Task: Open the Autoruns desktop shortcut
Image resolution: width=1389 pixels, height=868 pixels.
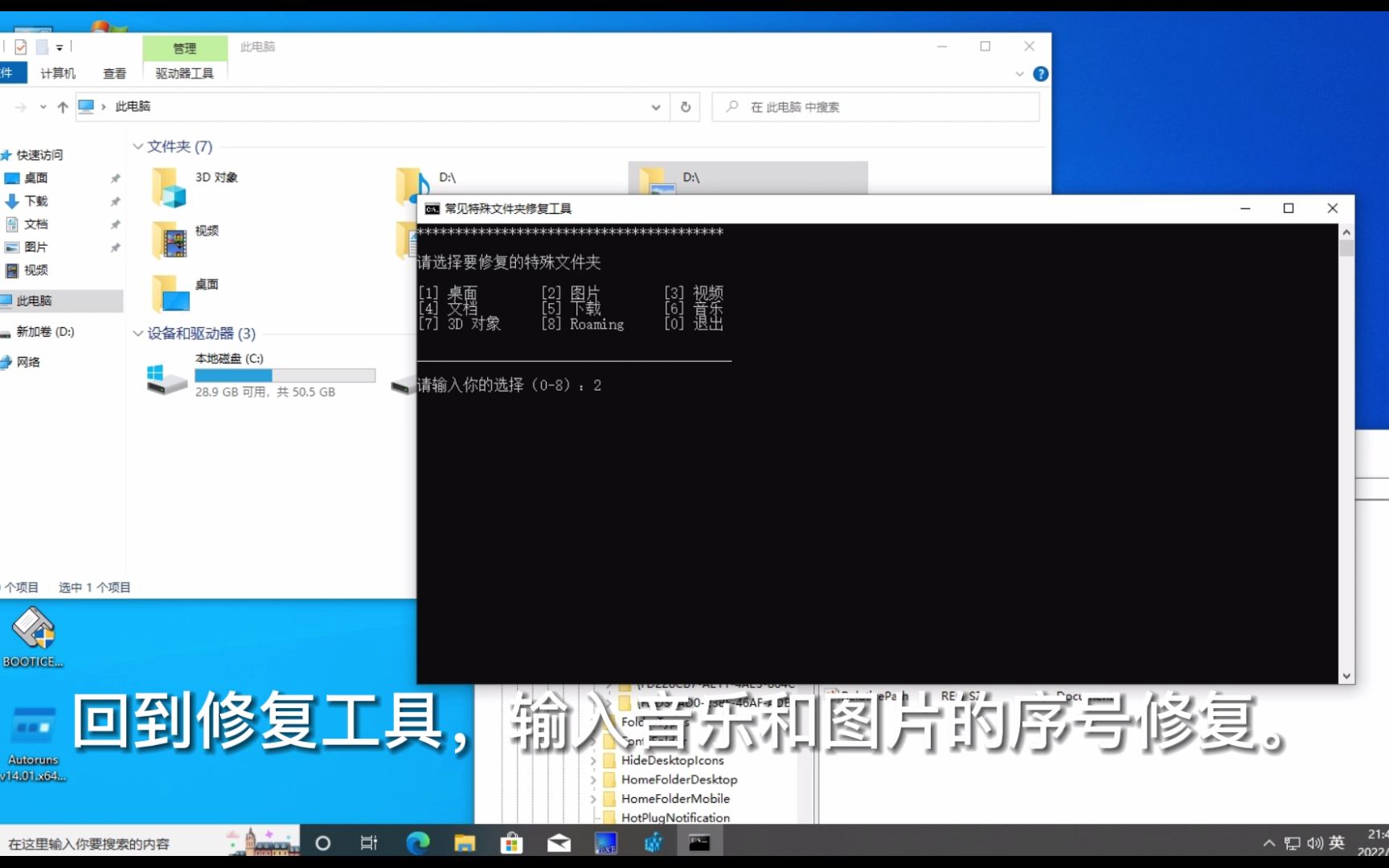Action: (x=33, y=743)
